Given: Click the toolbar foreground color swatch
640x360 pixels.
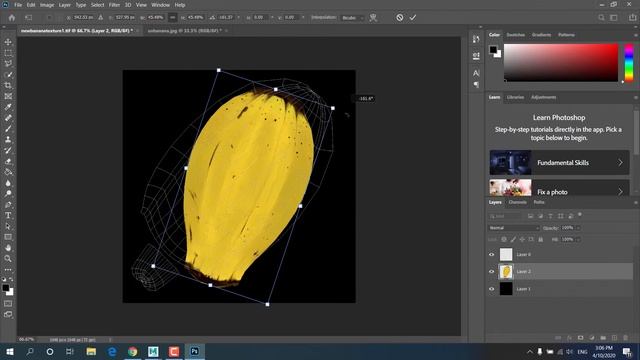Looking at the screenshot, I should pyautogui.click(x=6, y=288).
